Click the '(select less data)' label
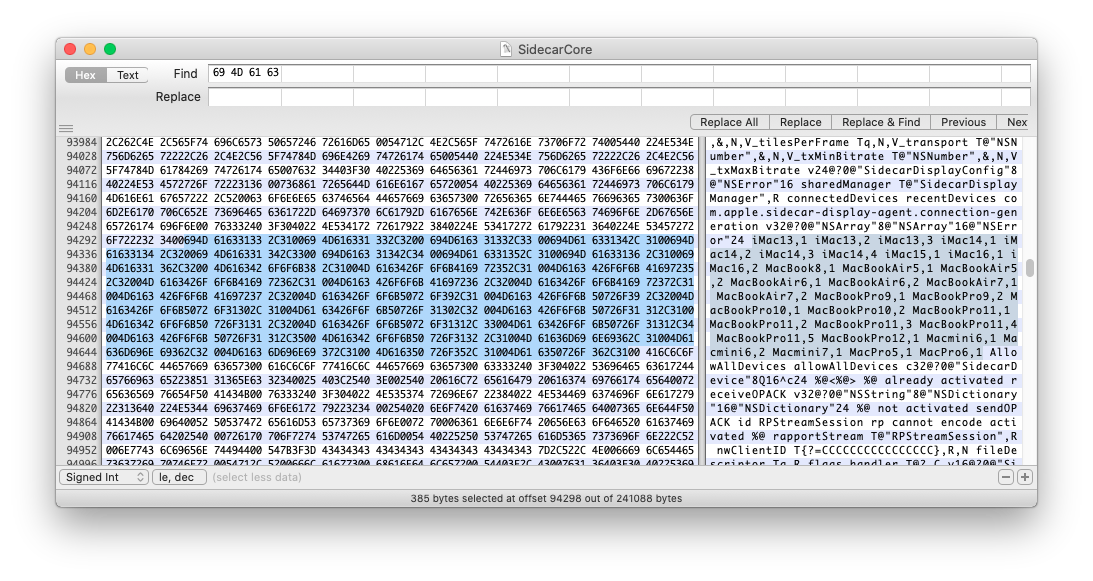 pos(257,477)
